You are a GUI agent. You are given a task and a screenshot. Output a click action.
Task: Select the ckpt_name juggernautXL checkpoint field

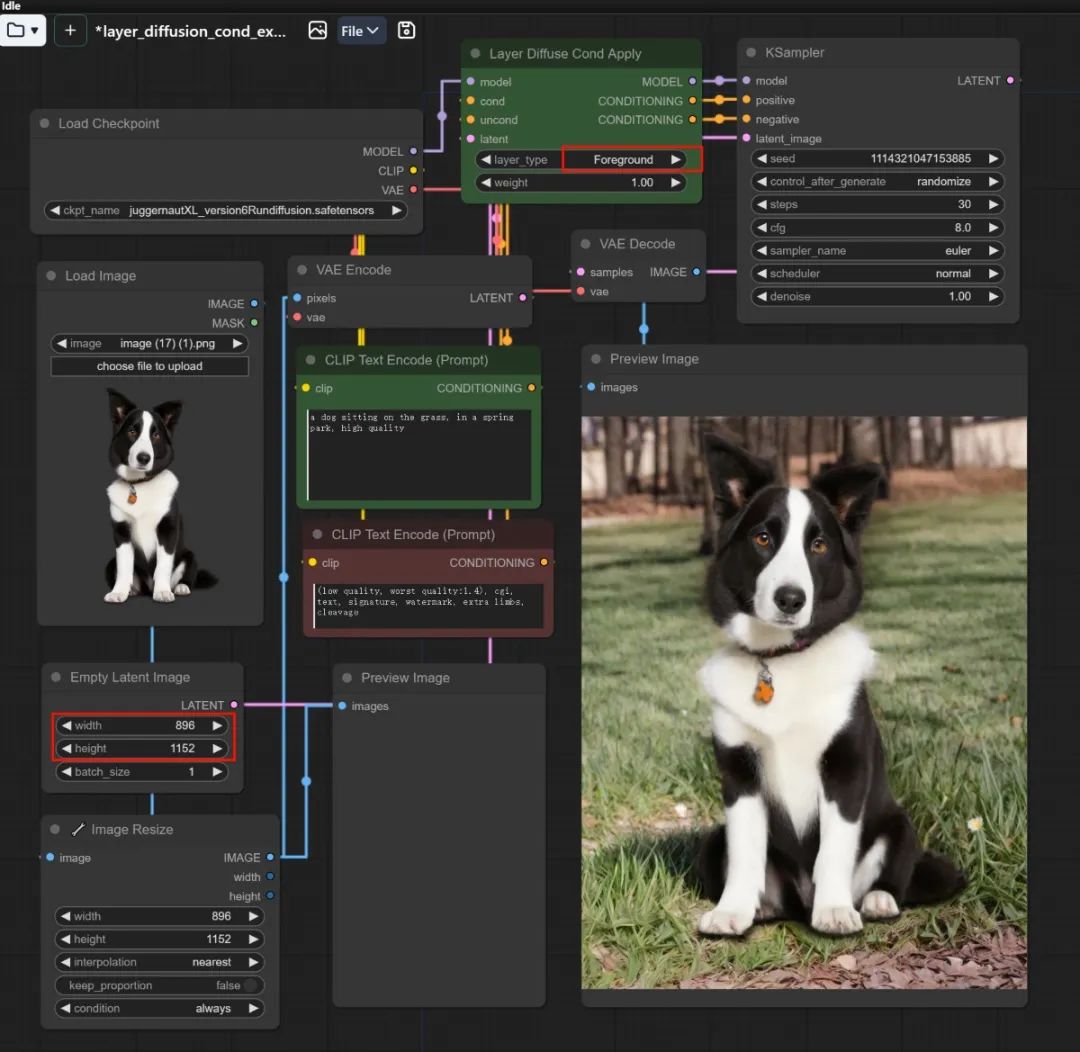(225, 210)
